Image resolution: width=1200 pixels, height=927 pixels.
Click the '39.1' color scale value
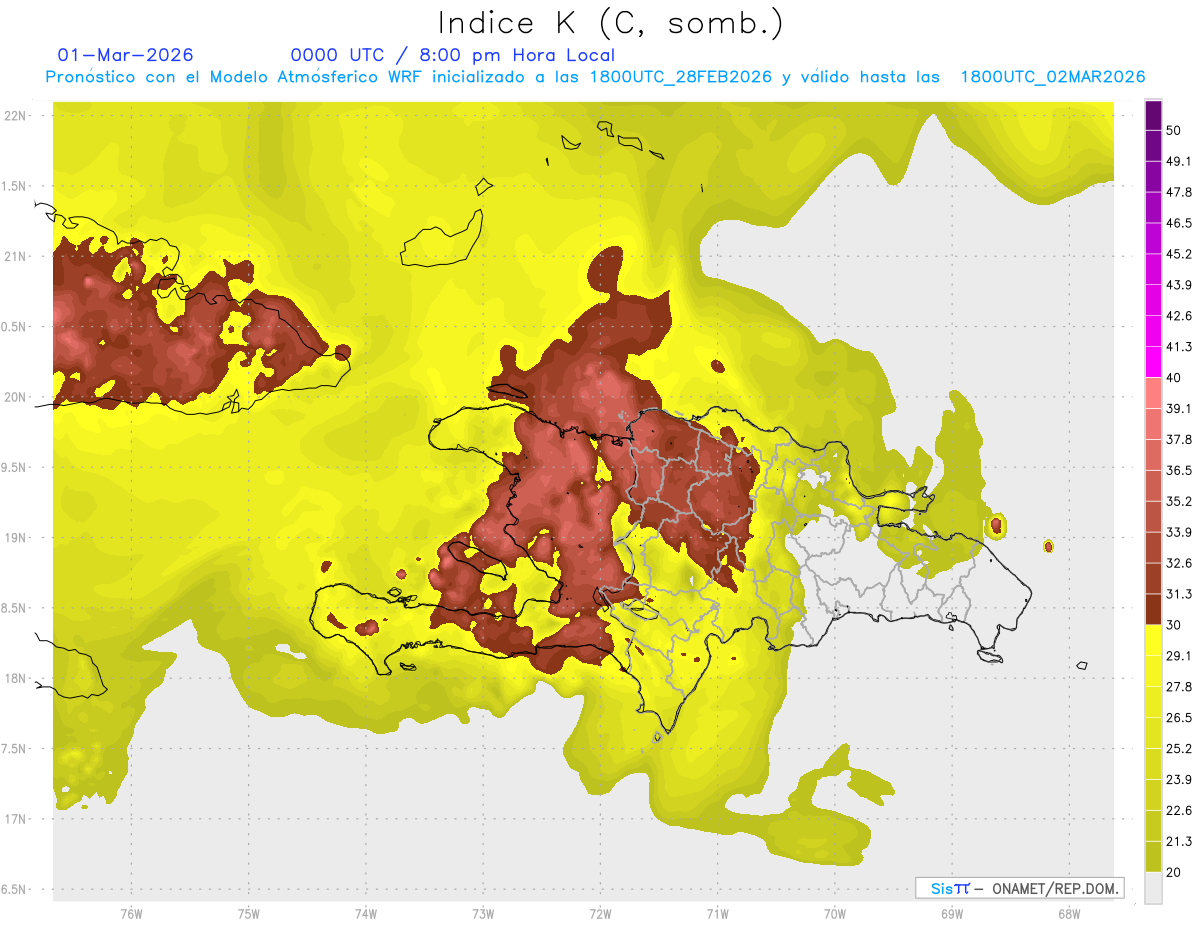(x=1179, y=409)
